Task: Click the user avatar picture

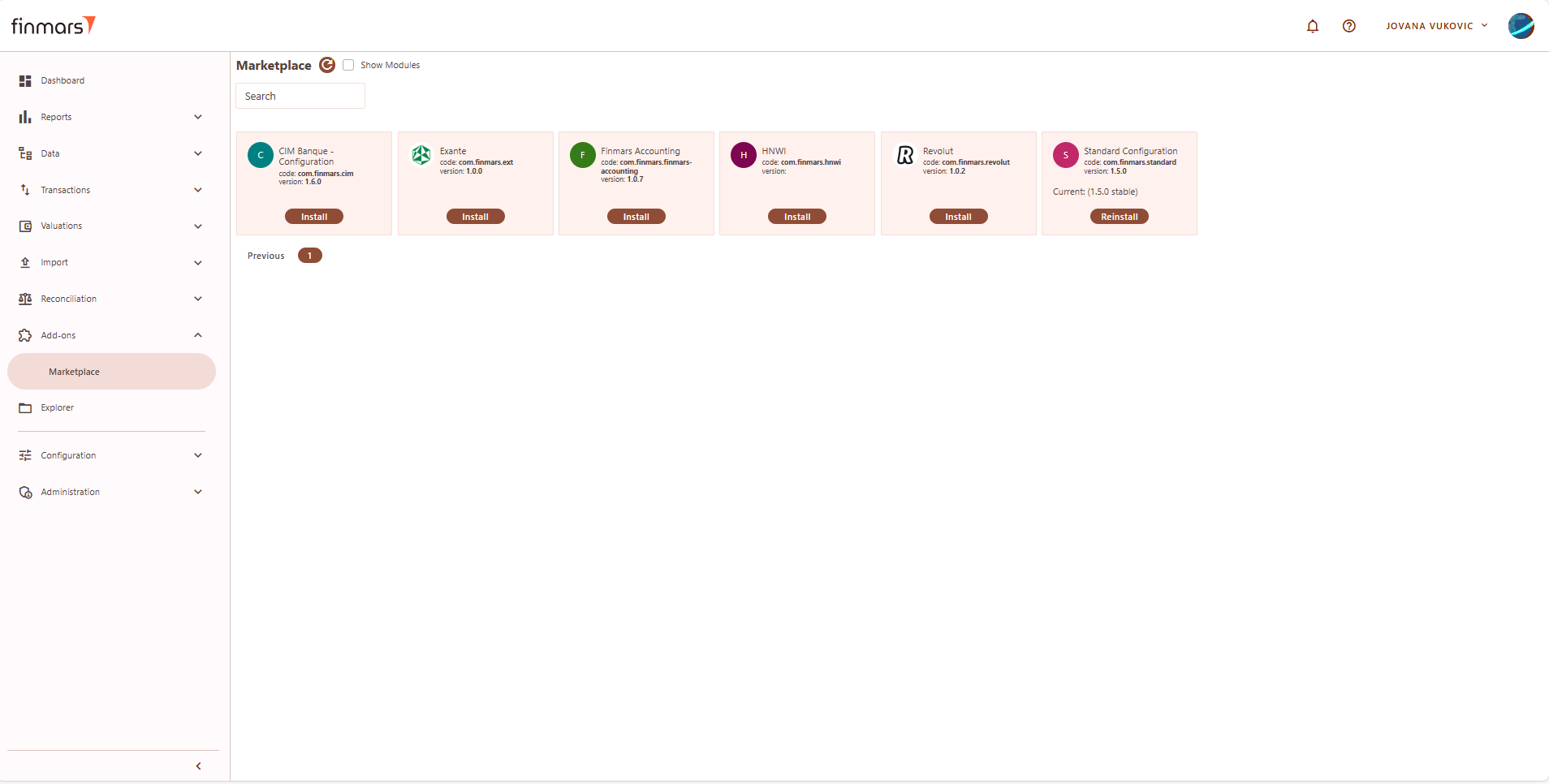Action: coord(1521,26)
